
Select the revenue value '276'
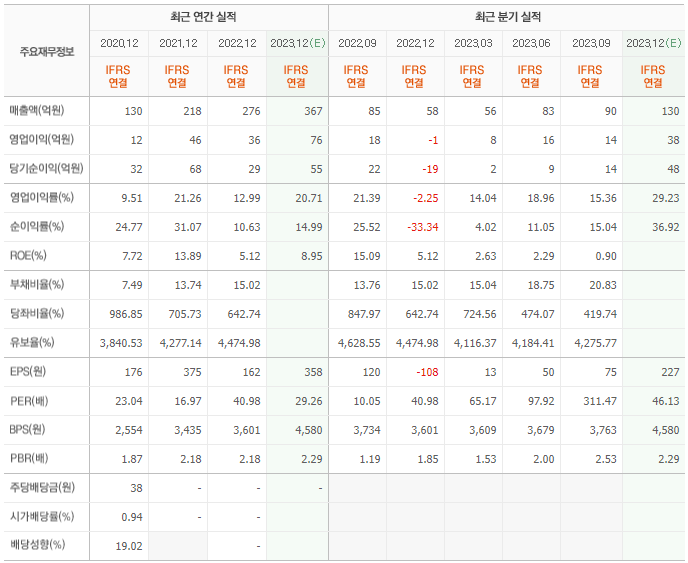(x=251, y=111)
